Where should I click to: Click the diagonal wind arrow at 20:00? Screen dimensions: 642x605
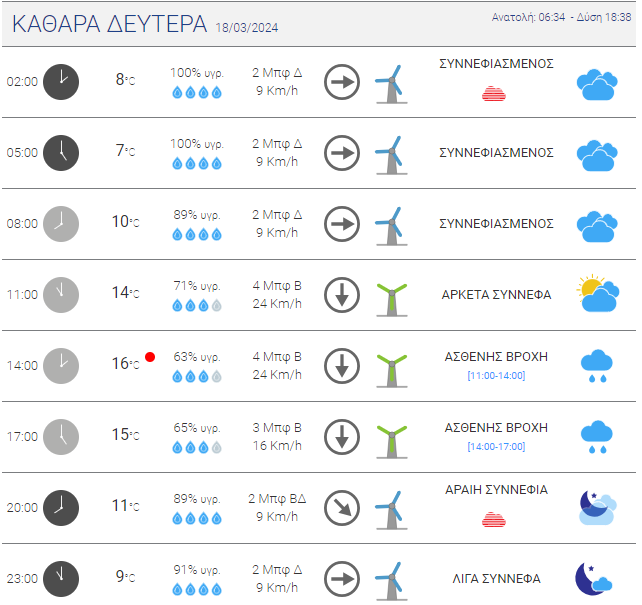[342, 507]
